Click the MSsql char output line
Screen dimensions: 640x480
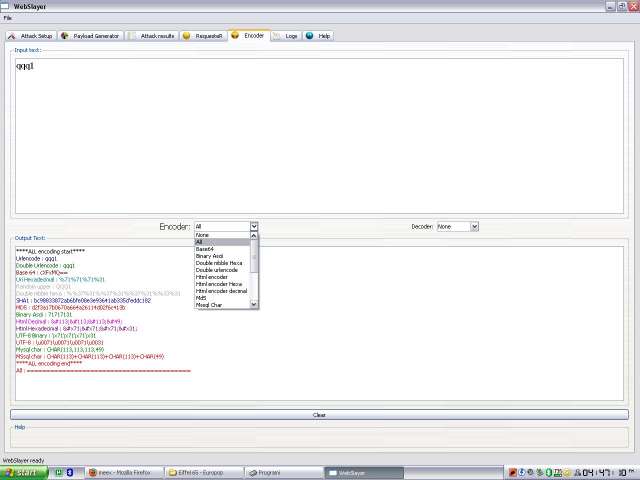[x=90, y=356]
